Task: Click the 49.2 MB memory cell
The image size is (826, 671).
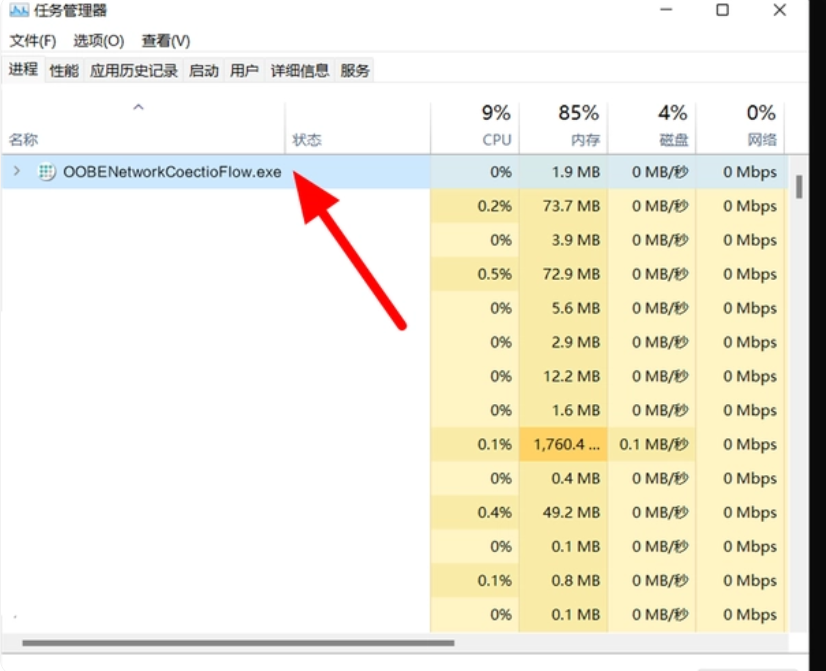Action: click(x=563, y=512)
